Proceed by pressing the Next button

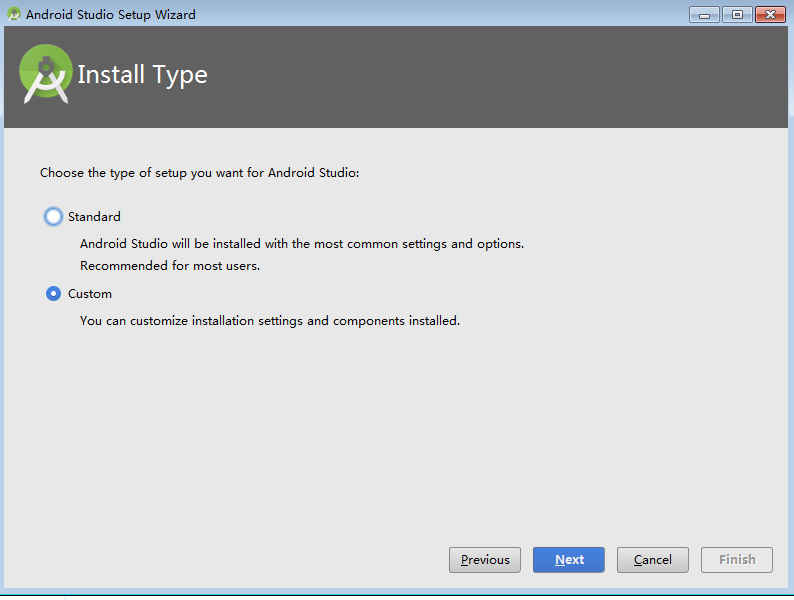point(569,560)
